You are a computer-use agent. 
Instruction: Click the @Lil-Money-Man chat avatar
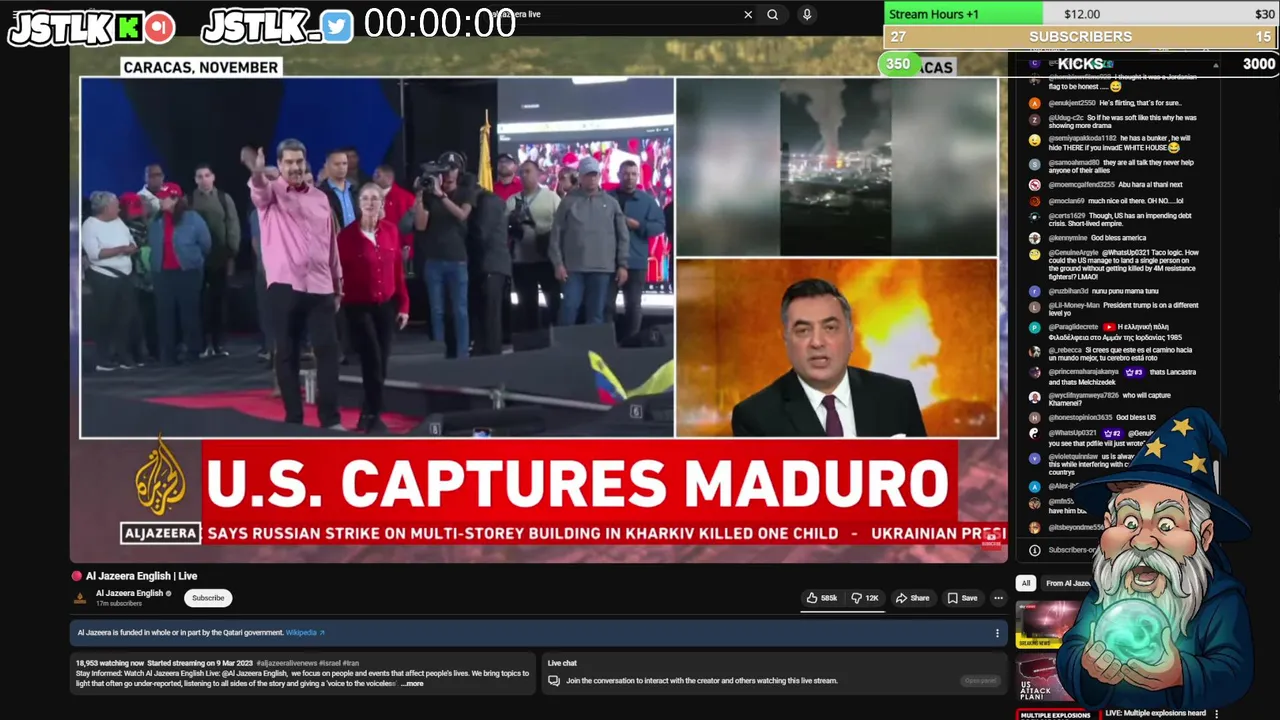(x=1035, y=307)
